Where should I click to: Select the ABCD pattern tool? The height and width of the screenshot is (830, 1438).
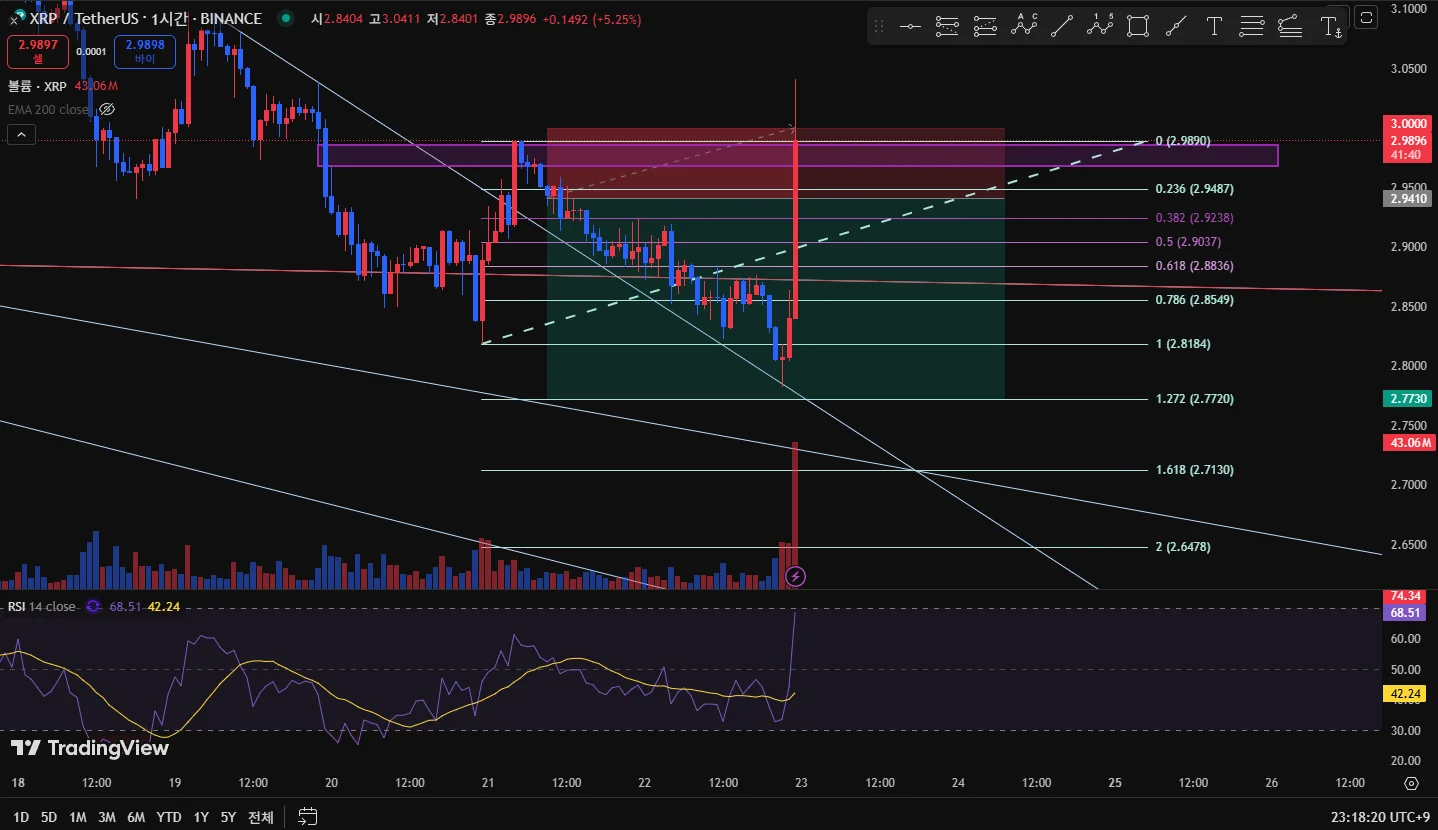(1024, 27)
